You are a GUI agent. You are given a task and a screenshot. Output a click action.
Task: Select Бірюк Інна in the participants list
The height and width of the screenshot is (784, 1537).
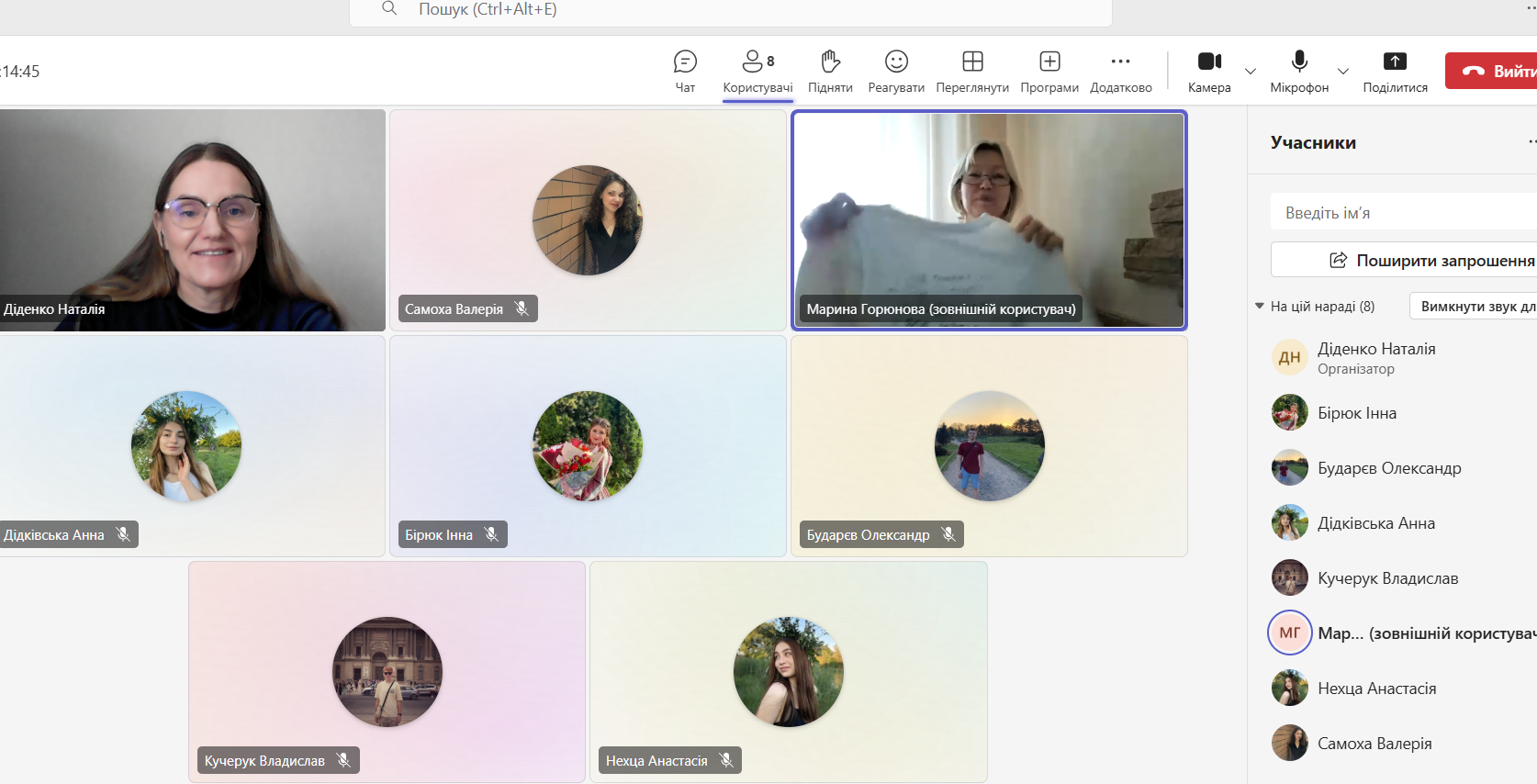coord(1356,413)
